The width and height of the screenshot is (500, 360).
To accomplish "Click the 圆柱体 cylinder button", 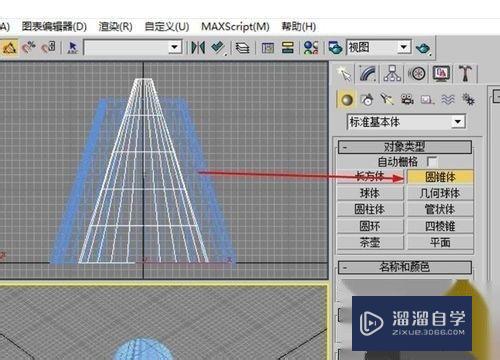I will pyautogui.click(x=370, y=209).
